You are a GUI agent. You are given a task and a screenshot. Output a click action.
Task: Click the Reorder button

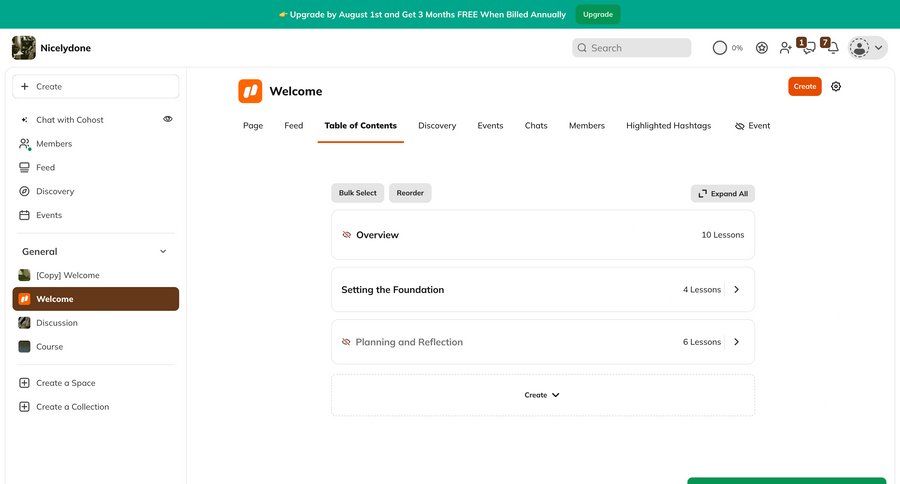(x=410, y=193)
